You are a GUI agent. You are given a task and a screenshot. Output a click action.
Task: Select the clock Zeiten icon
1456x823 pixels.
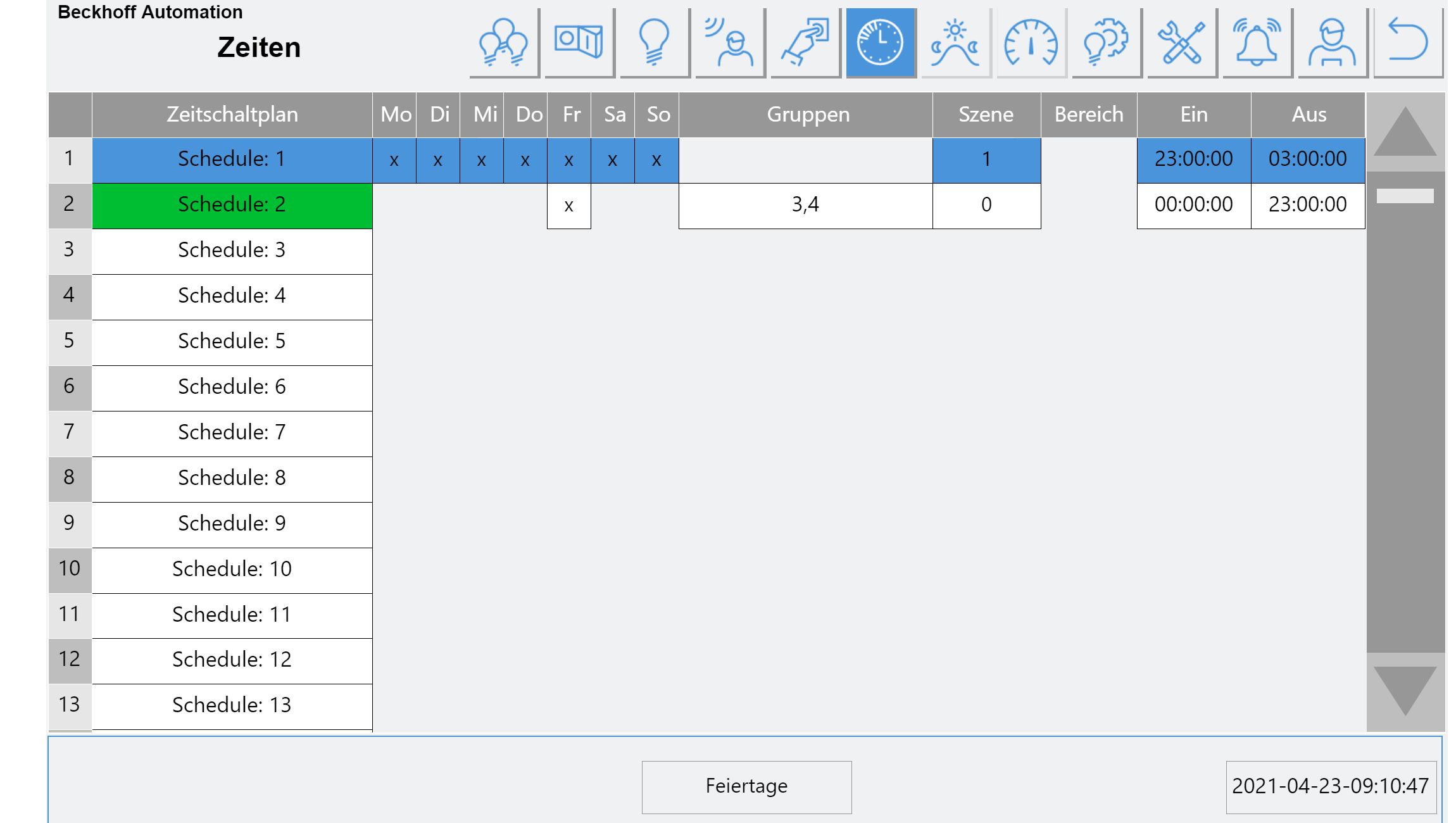(x=881, y=42)
